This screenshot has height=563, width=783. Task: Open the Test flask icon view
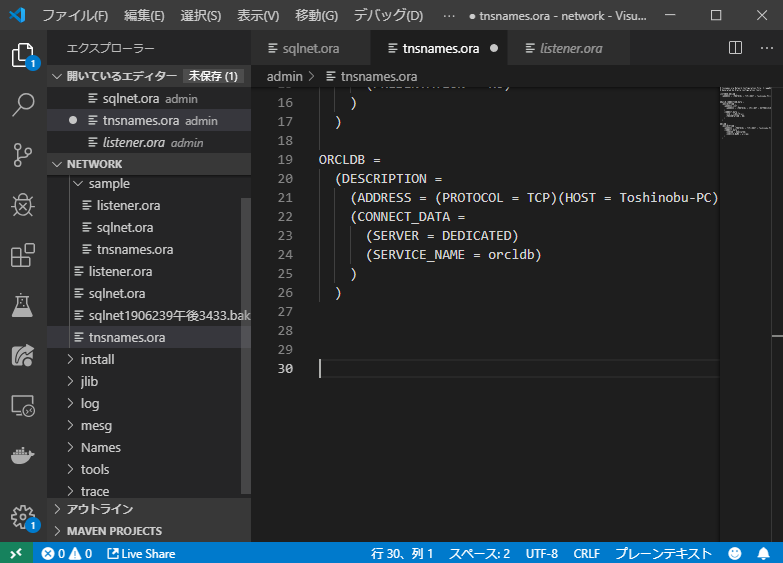click(x=23, y=305)
